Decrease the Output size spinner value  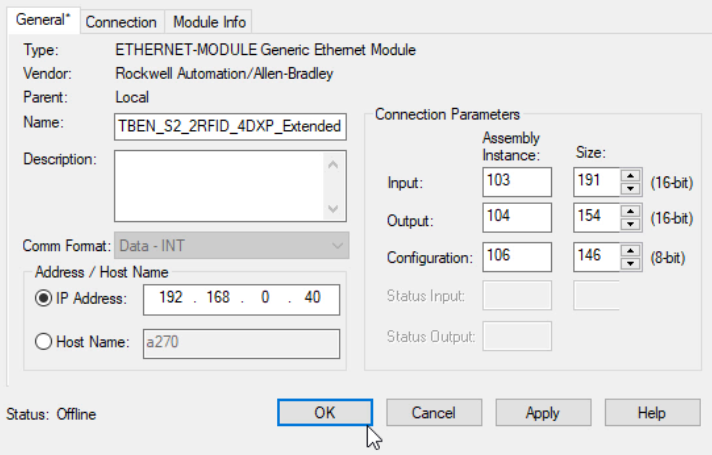(x=630, y=224)
